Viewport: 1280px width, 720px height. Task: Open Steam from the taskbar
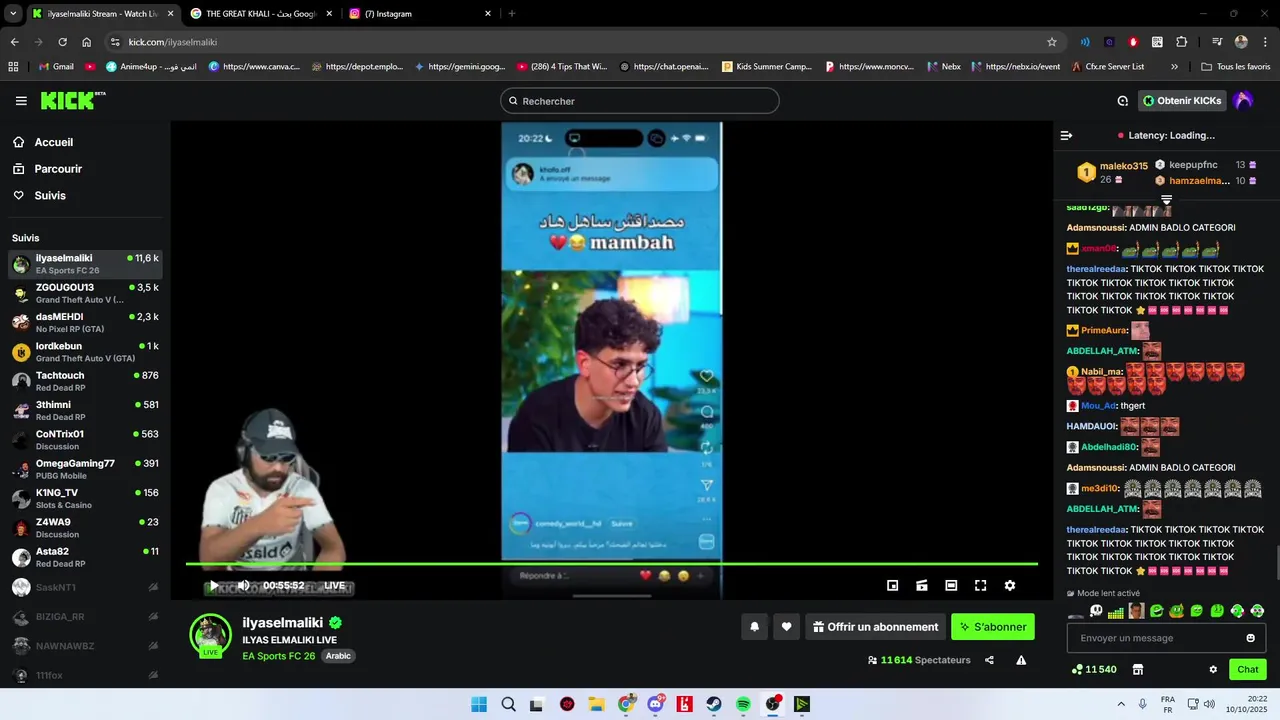(714, 704)
